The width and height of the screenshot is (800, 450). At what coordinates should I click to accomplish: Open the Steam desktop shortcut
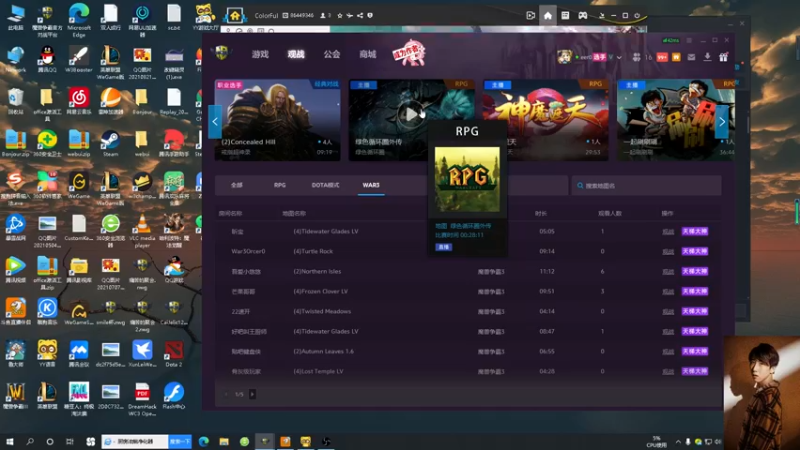coord(110,143)
